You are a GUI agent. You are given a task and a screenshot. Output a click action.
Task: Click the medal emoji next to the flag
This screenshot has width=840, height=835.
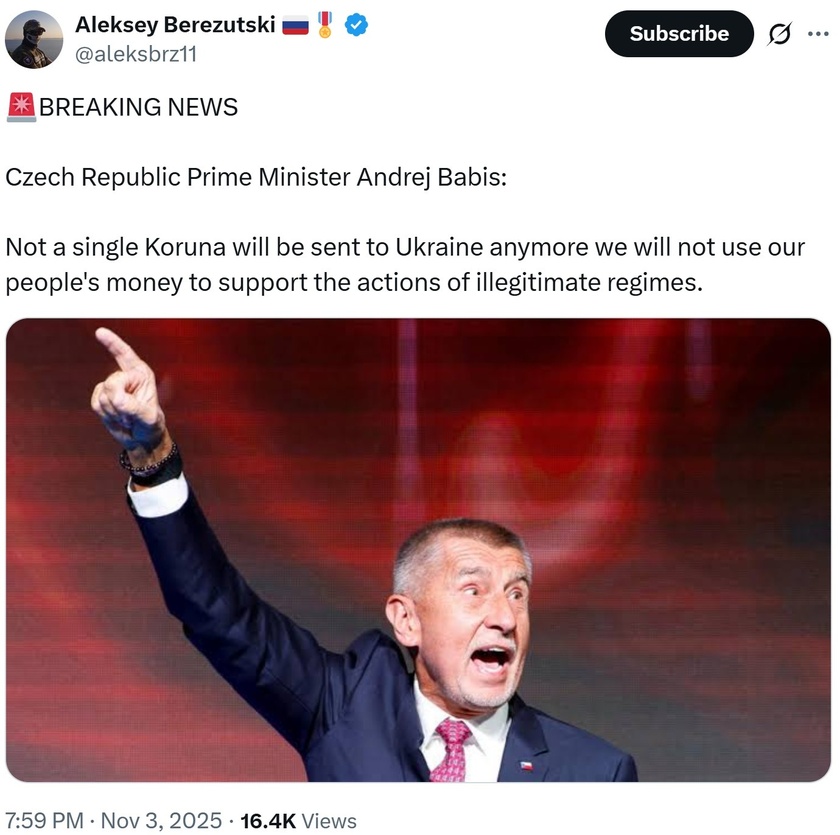click(x=325, y=25)
